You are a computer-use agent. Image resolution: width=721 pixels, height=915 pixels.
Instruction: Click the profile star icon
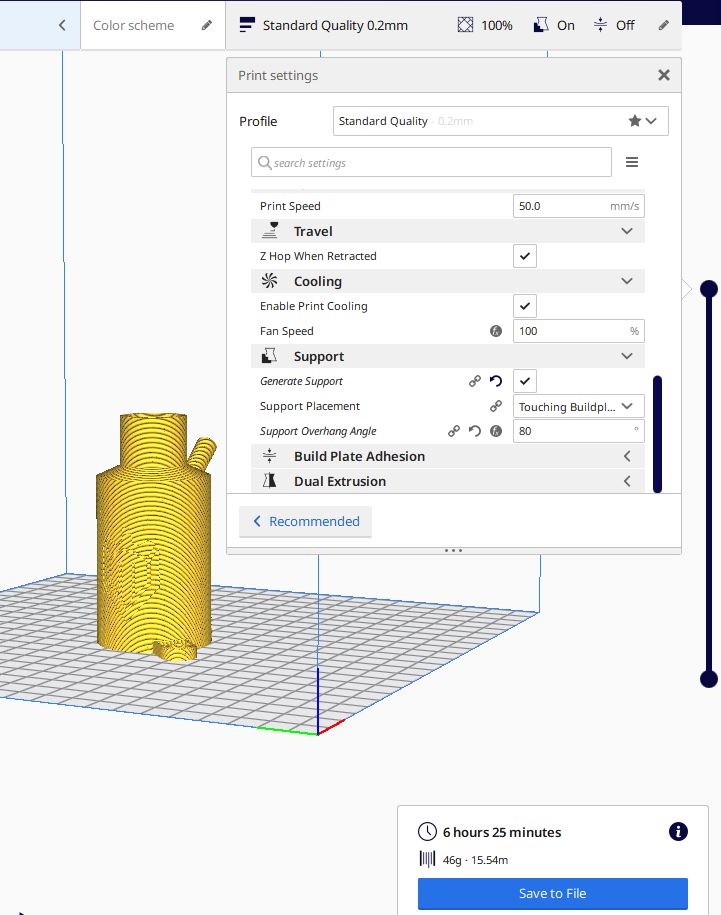(635, 121)
